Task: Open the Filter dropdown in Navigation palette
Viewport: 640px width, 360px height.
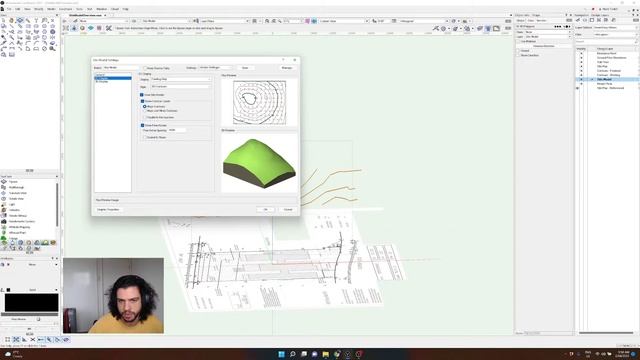Action: click(615, 35)
